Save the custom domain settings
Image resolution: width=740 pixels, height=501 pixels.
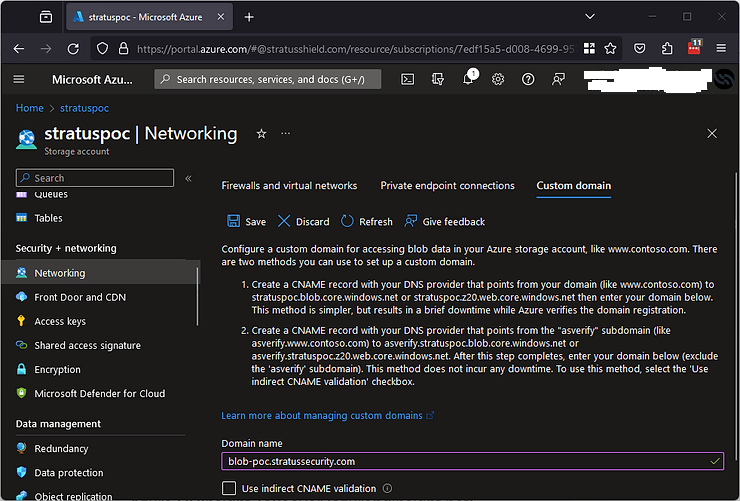pyautogui.click(x=246, y=221)
